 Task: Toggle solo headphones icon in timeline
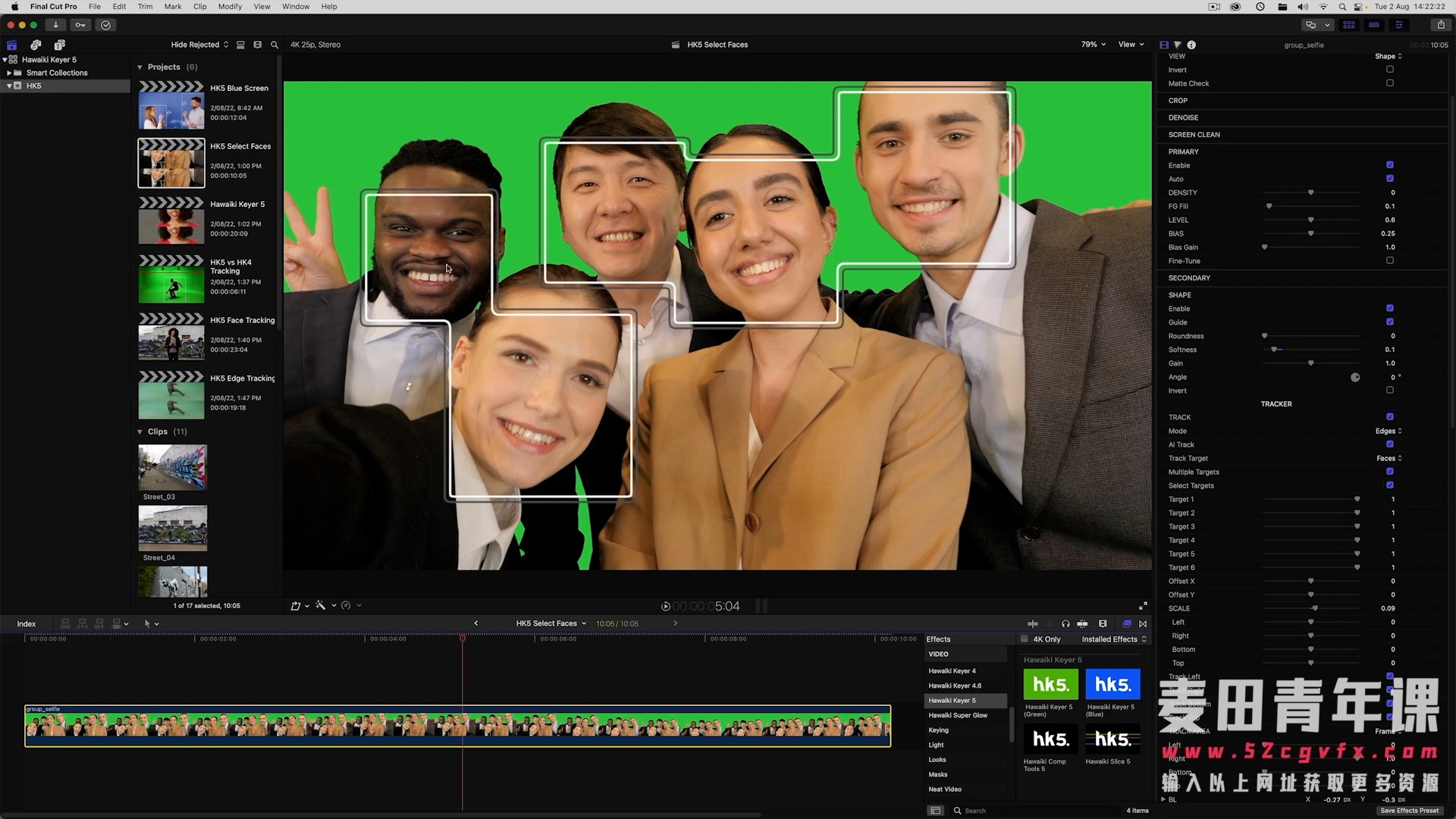point(1065,623)
